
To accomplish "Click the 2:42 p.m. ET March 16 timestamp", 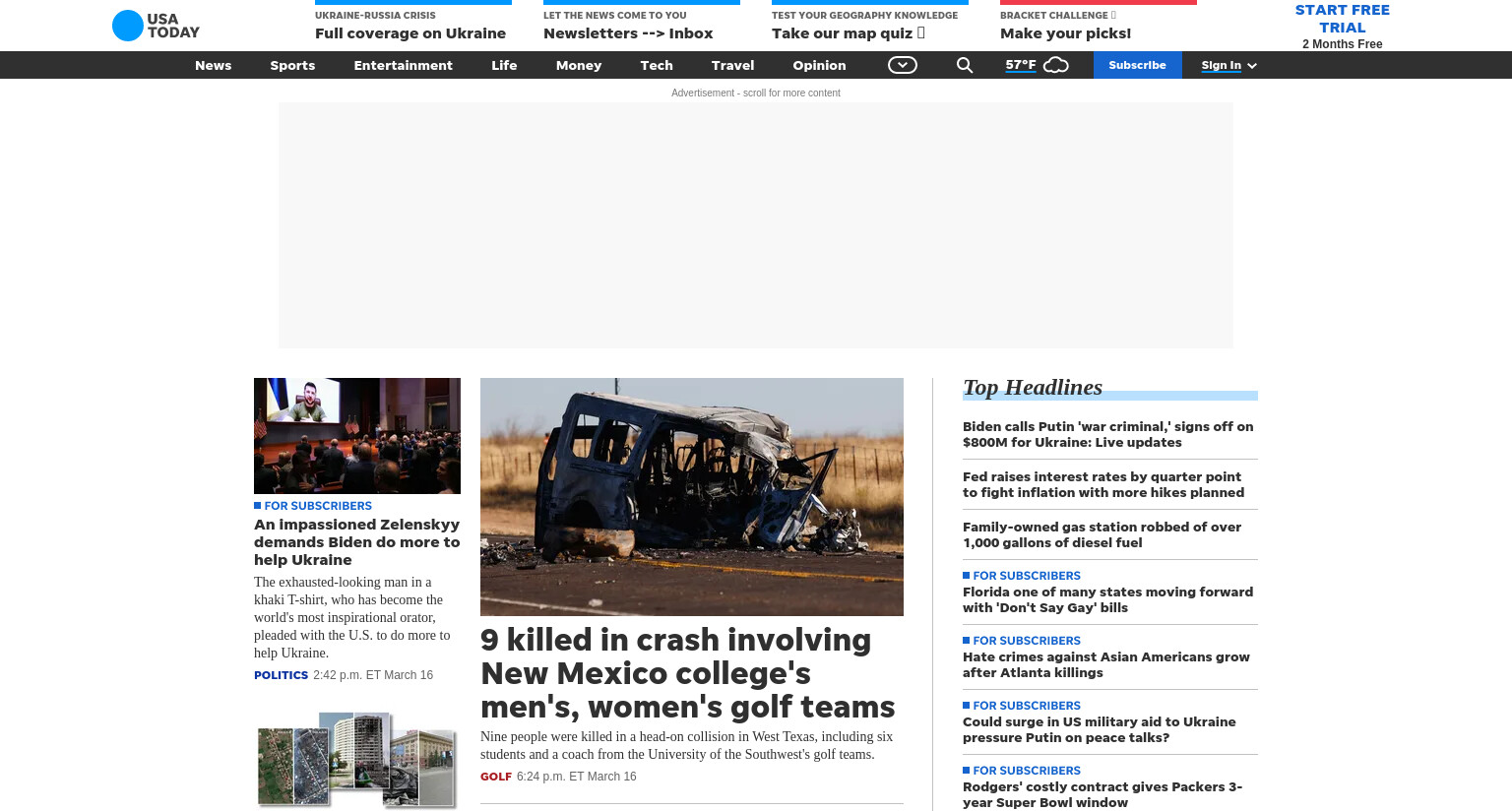I will click(373, 675).
